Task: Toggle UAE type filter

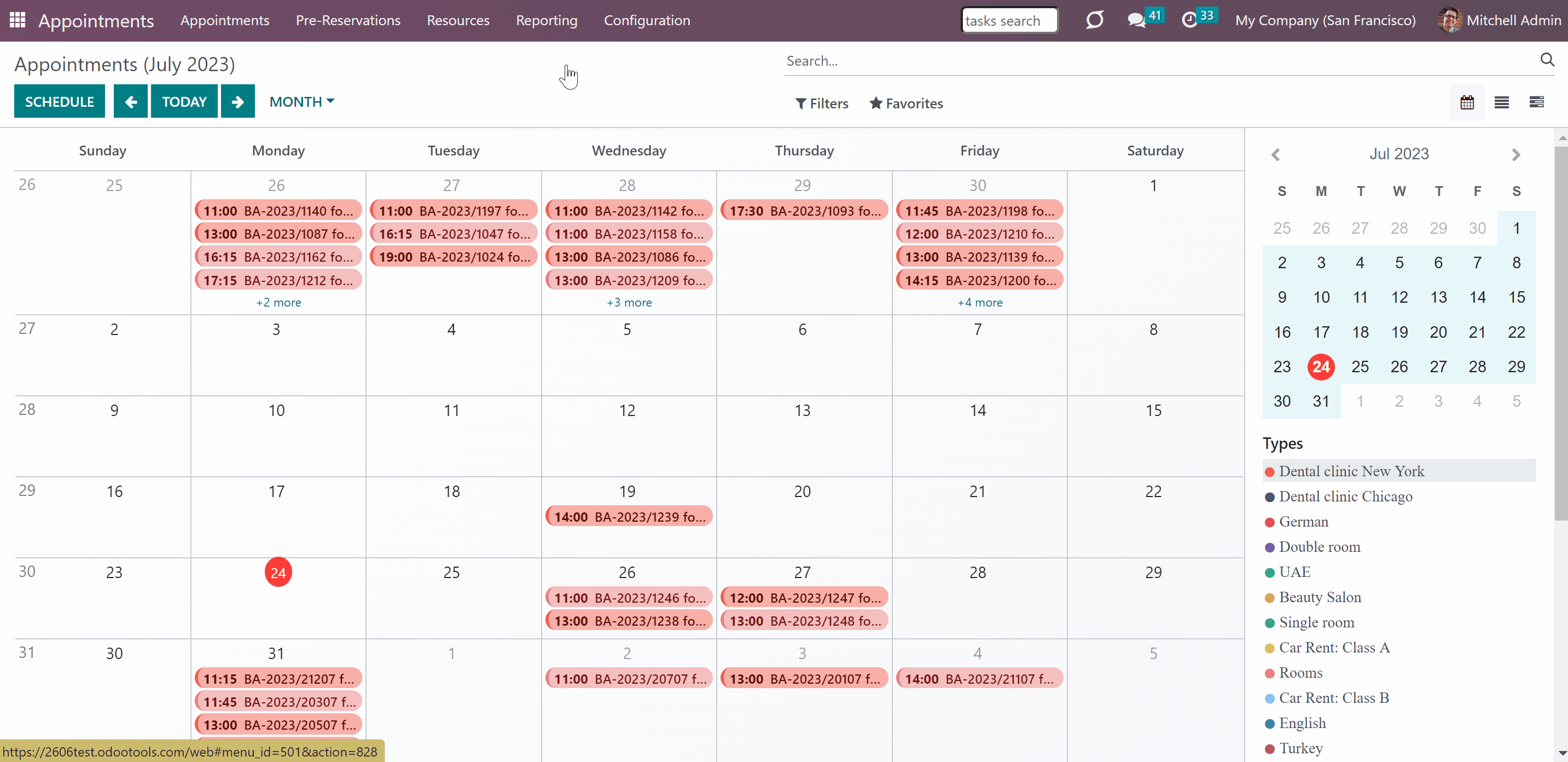Action: (x=1399, y=572)
